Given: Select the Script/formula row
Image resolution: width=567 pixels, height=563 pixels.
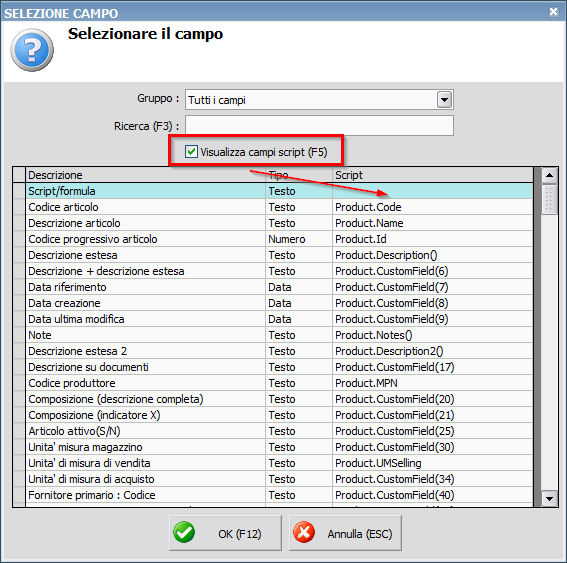Looking at the screenshot, I should click(x=279, y=191).
